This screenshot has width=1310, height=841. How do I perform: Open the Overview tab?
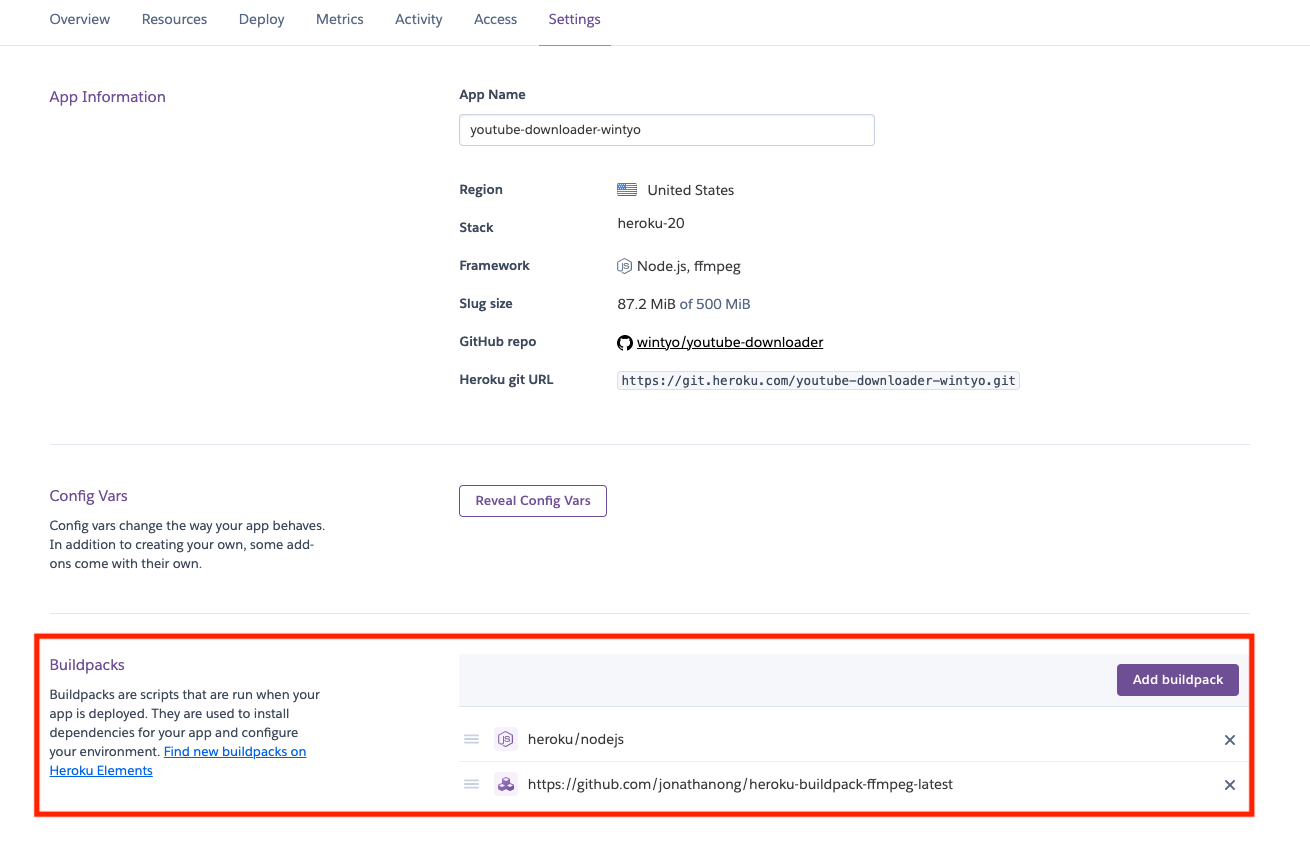(80, 19)
